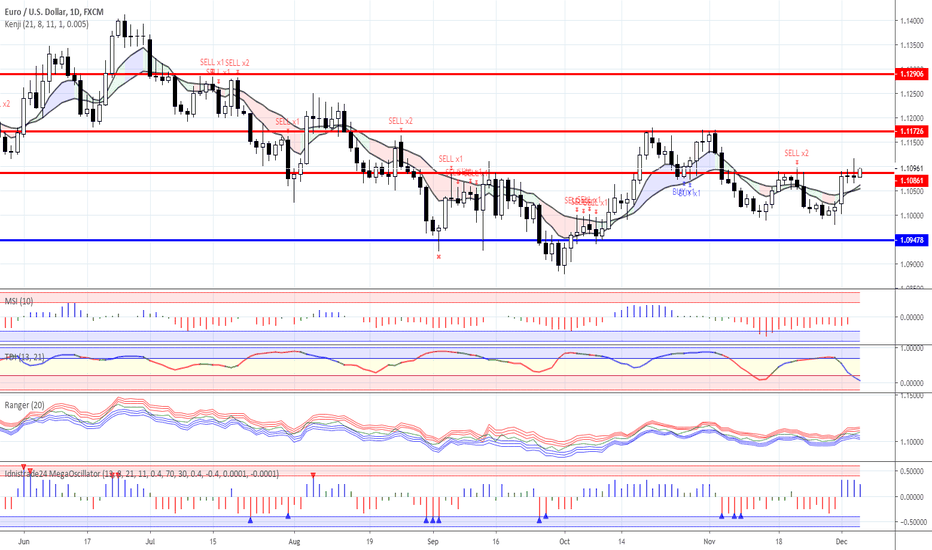
Task: Click the red 1.12906 price tag on the axis
Action: click(911, 74)
